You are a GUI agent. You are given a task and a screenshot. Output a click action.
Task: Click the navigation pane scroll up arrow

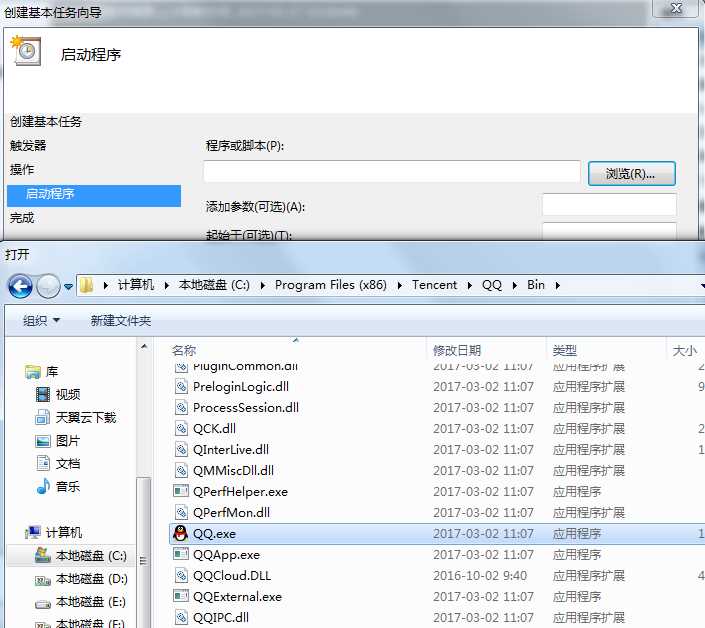[x=144, y=347]
